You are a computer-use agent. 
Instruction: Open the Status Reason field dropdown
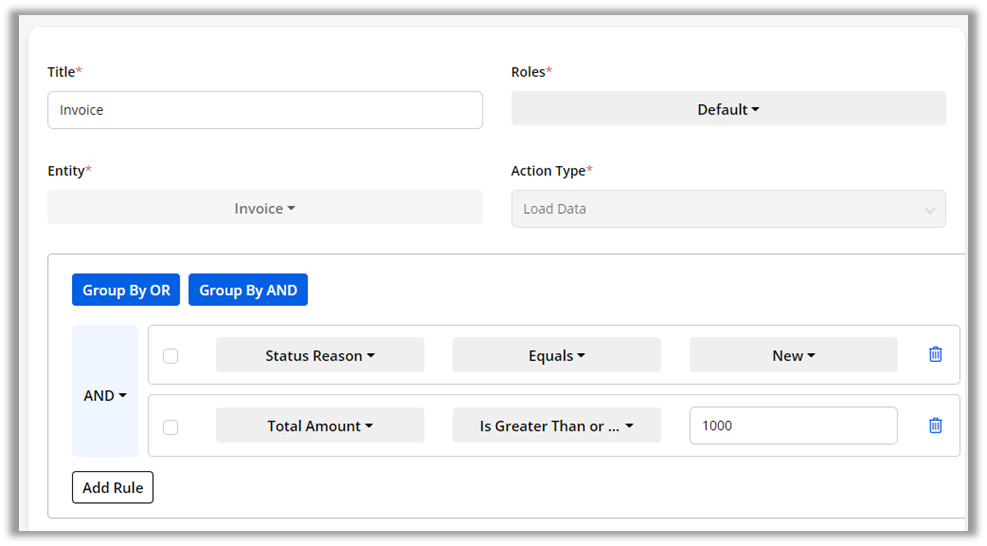[320, 355]
